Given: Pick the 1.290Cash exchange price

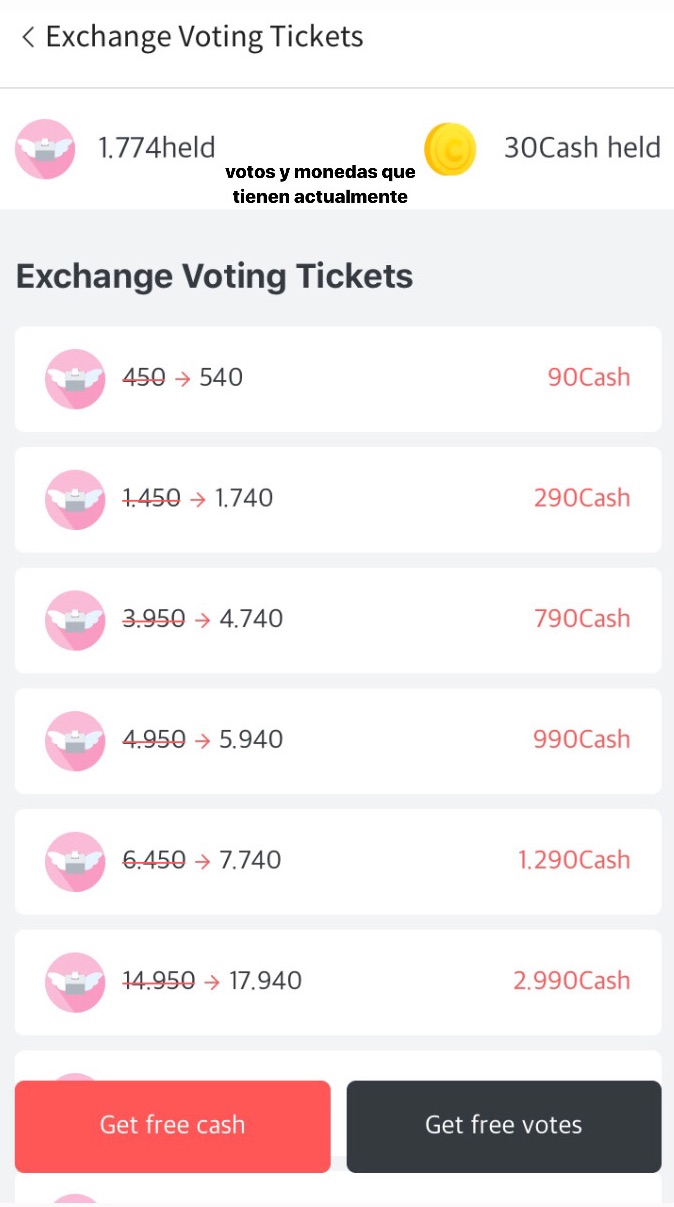Looking at the screenshot, I should tap(573, 860).
